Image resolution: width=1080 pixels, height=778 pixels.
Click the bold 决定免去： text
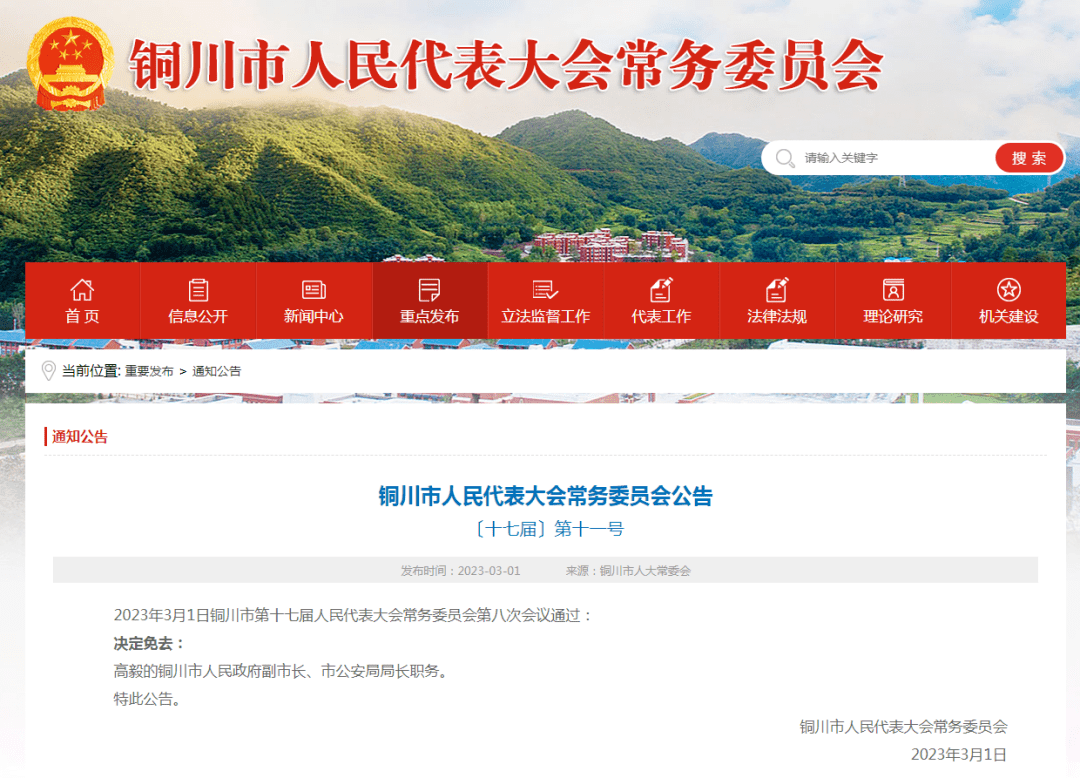coord(149,644)
